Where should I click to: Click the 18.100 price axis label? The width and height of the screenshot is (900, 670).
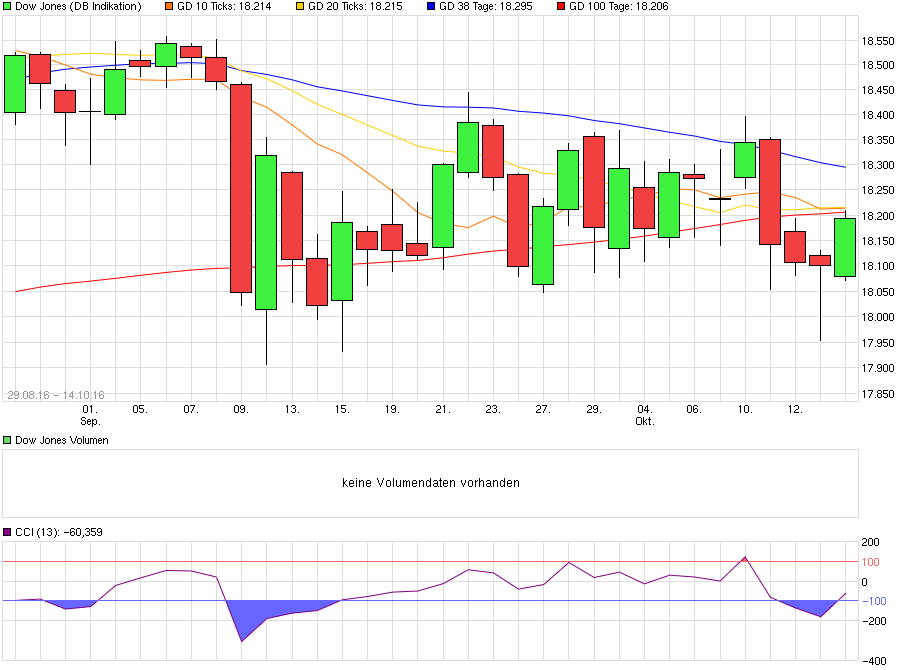[878, 266]
